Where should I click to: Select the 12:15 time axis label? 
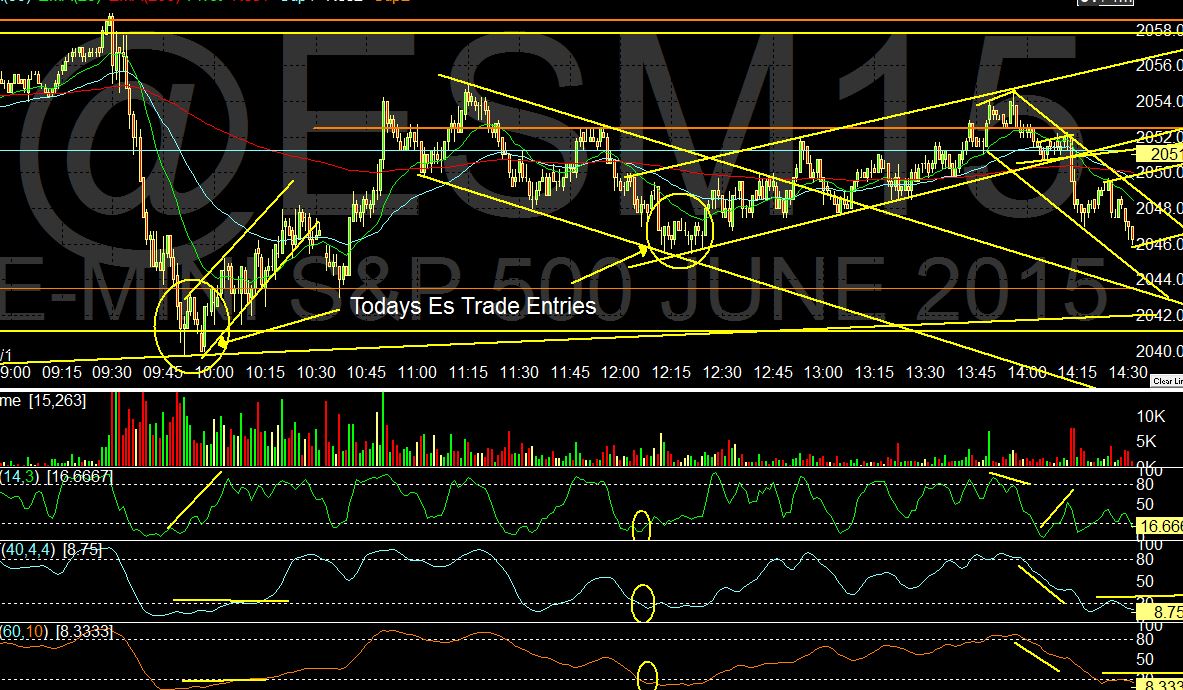[x=671, y=372]
